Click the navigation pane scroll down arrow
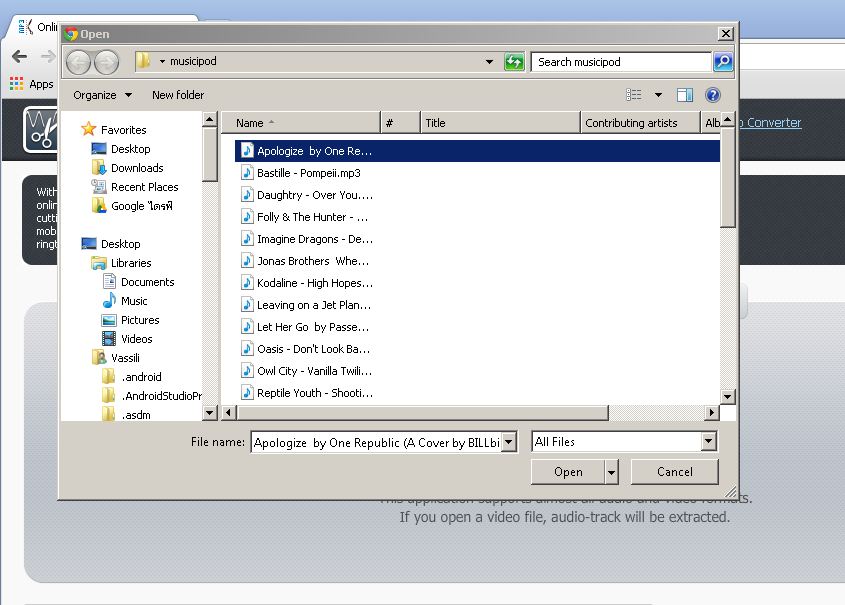845x605 pixels. click(x=210, y=413)
